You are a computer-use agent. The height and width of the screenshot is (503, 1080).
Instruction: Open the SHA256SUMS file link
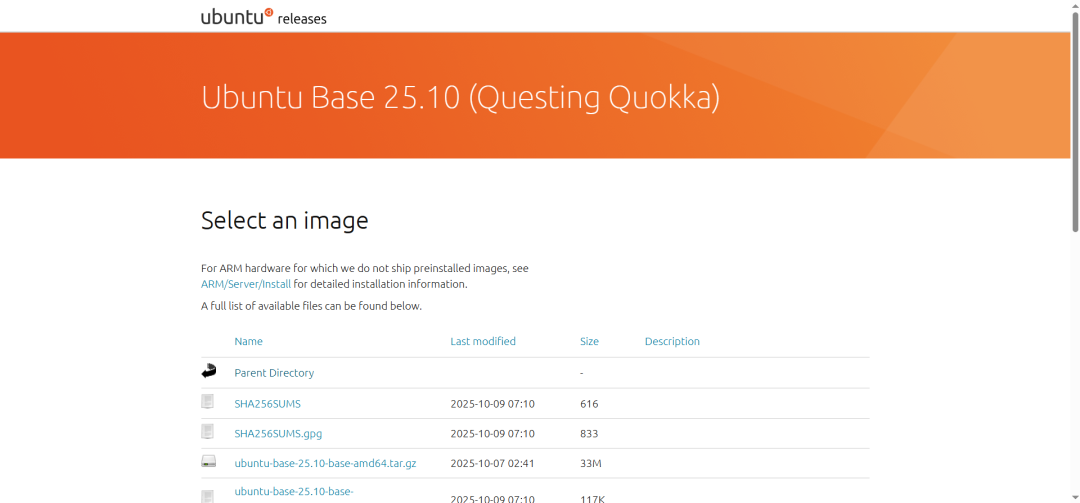[267, 404]
